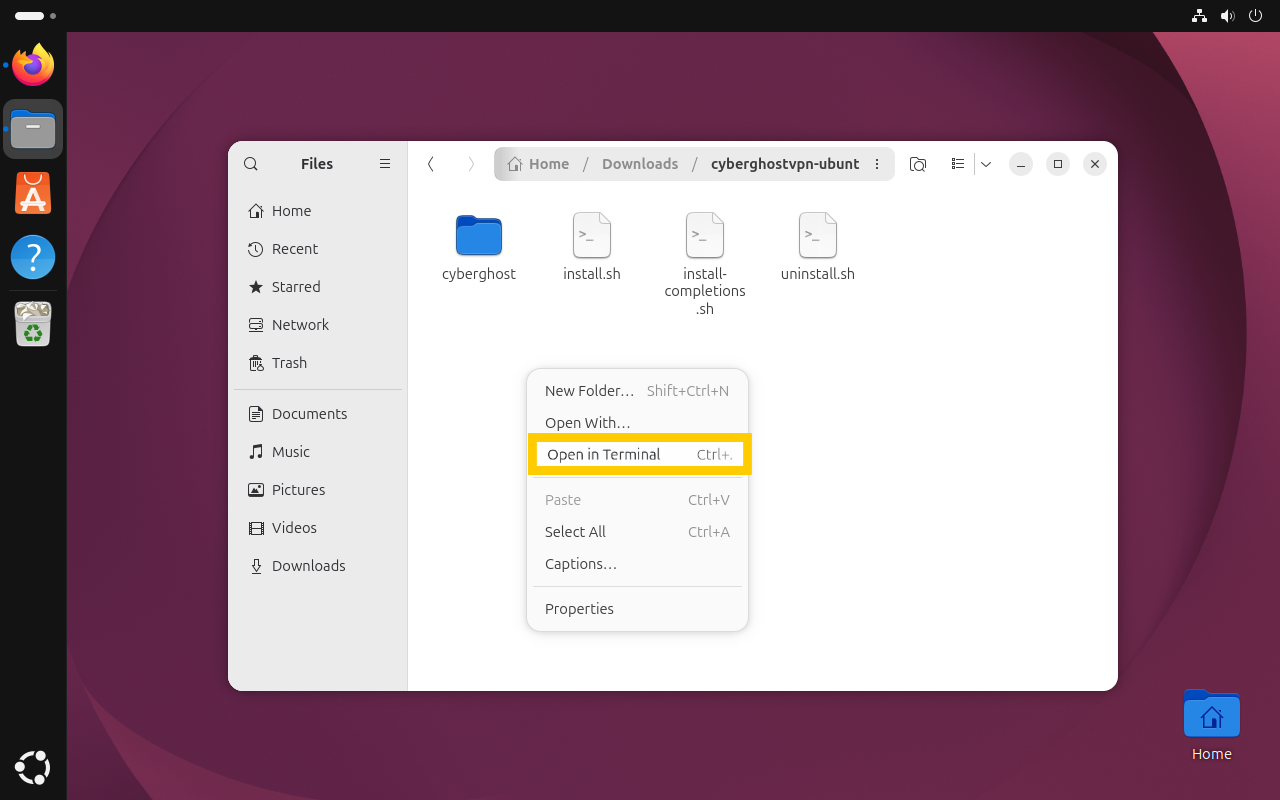
Task: Open Starred in the sidebar
Action: coord(318,287)
